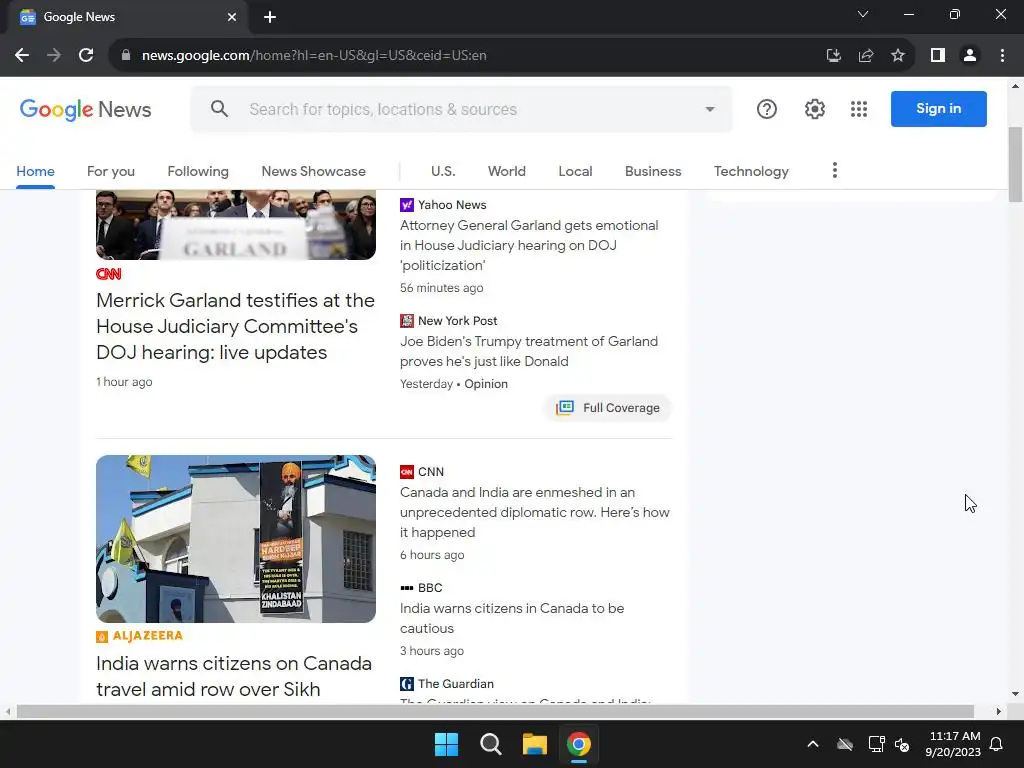Viewport: 1024px width, 768px height.
Task: Open the notification bell in system tray
Action: point(997,744)
